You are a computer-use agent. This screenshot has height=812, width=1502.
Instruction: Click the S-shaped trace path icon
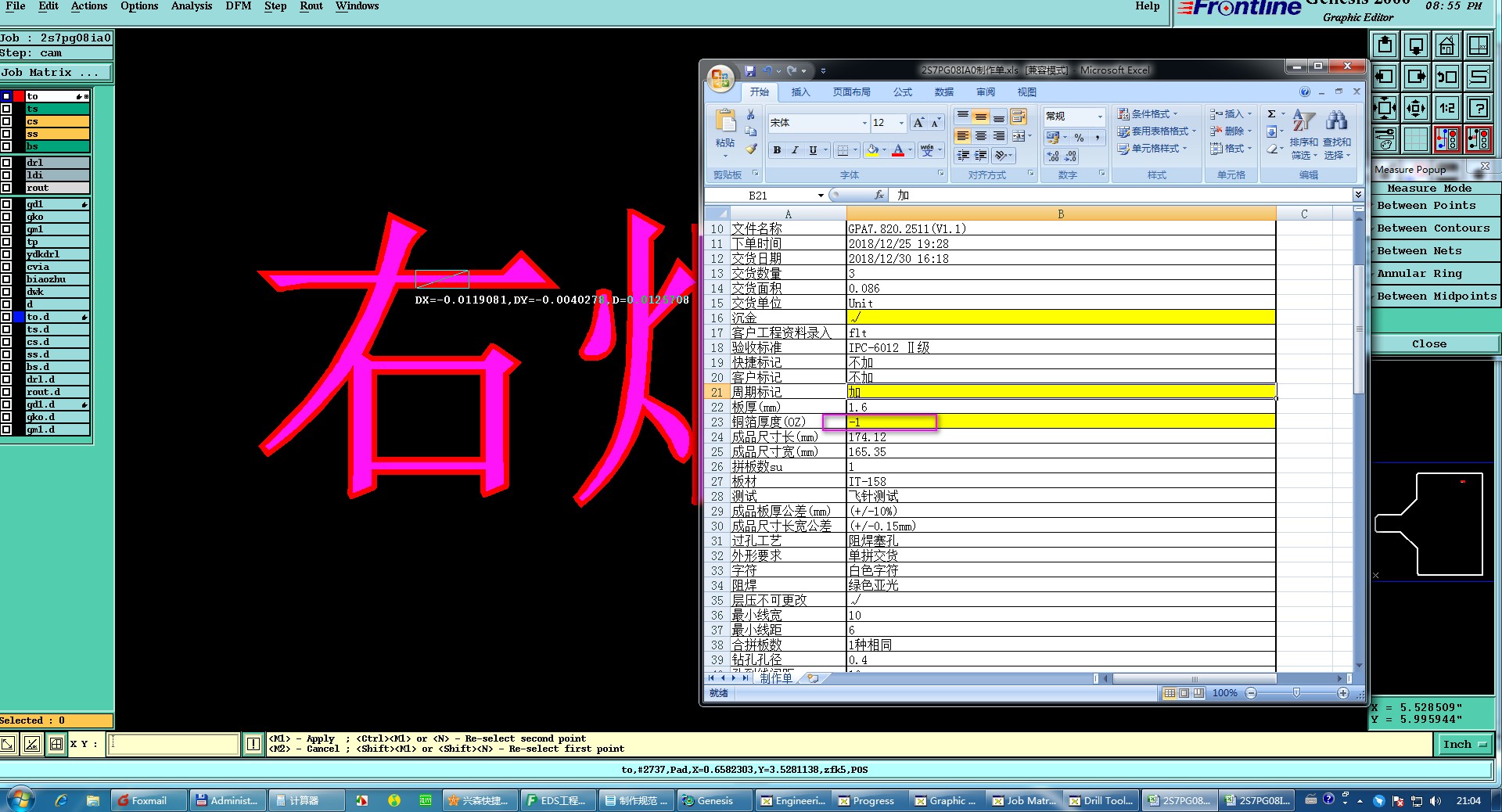click(1479, 77)
